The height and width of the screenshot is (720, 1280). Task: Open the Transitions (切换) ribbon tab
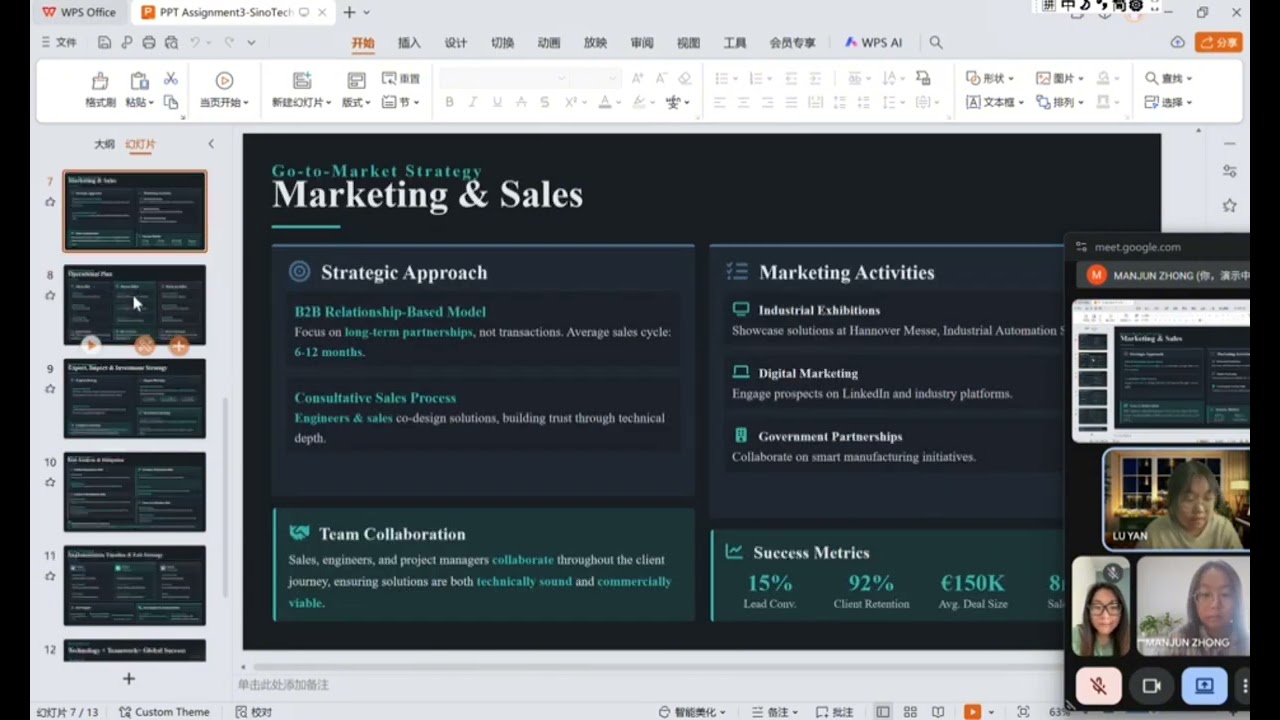[502, 43]
